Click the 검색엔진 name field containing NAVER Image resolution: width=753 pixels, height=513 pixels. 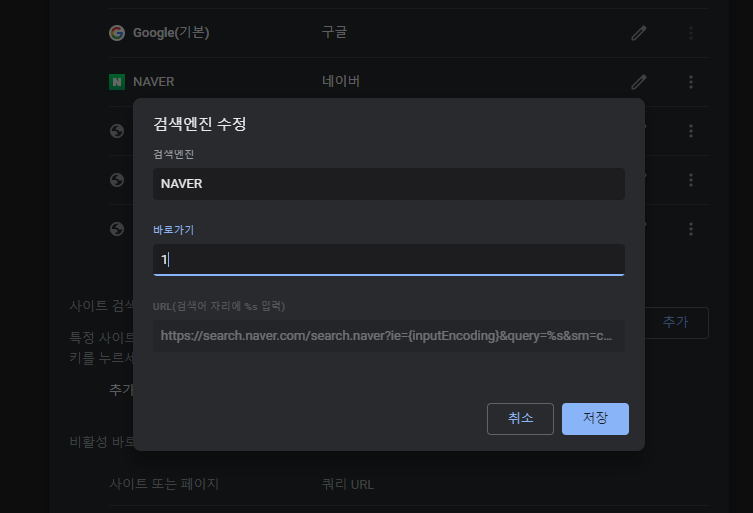click(x=389, y=184)
